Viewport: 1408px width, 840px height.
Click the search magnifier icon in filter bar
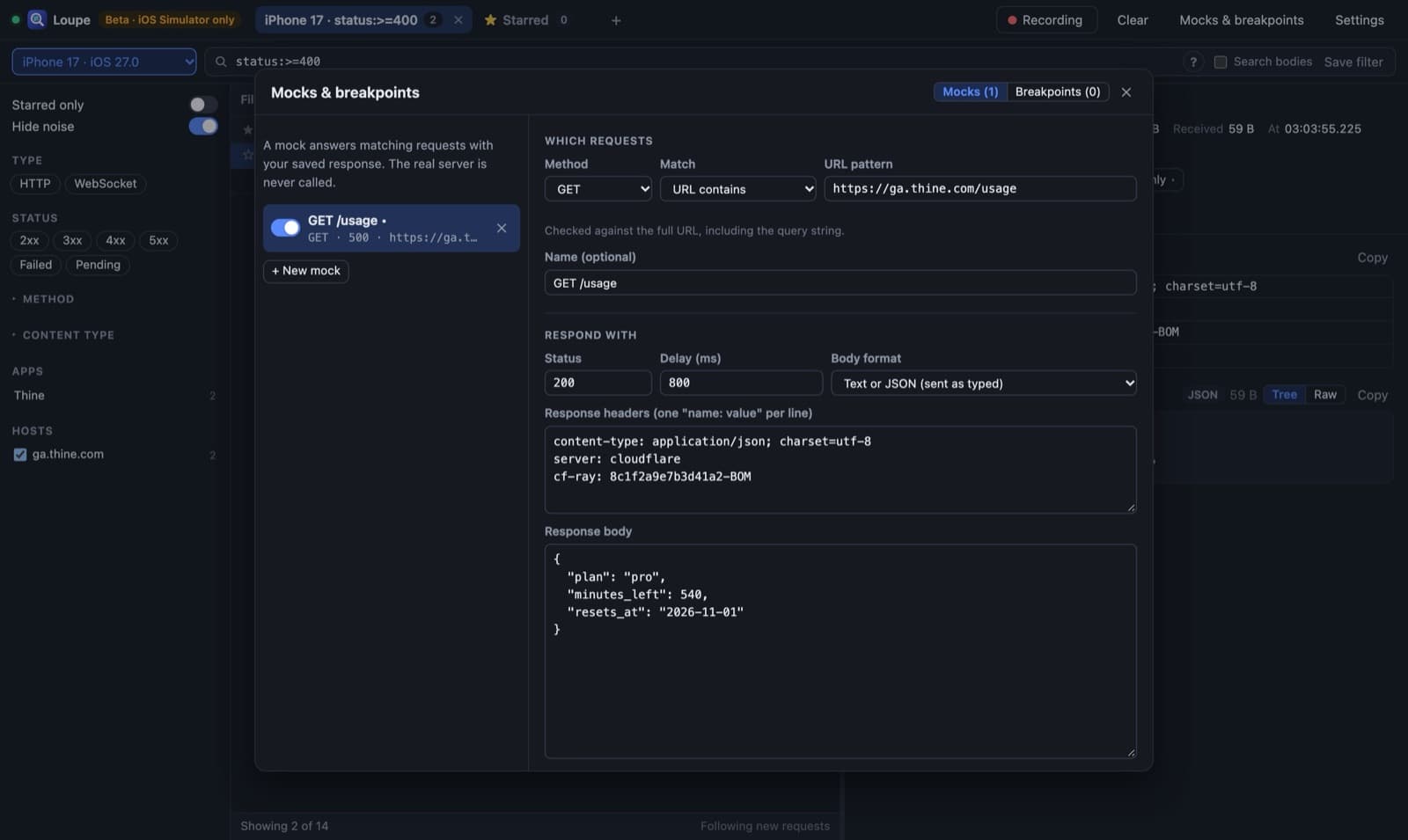tap(221, 62)
